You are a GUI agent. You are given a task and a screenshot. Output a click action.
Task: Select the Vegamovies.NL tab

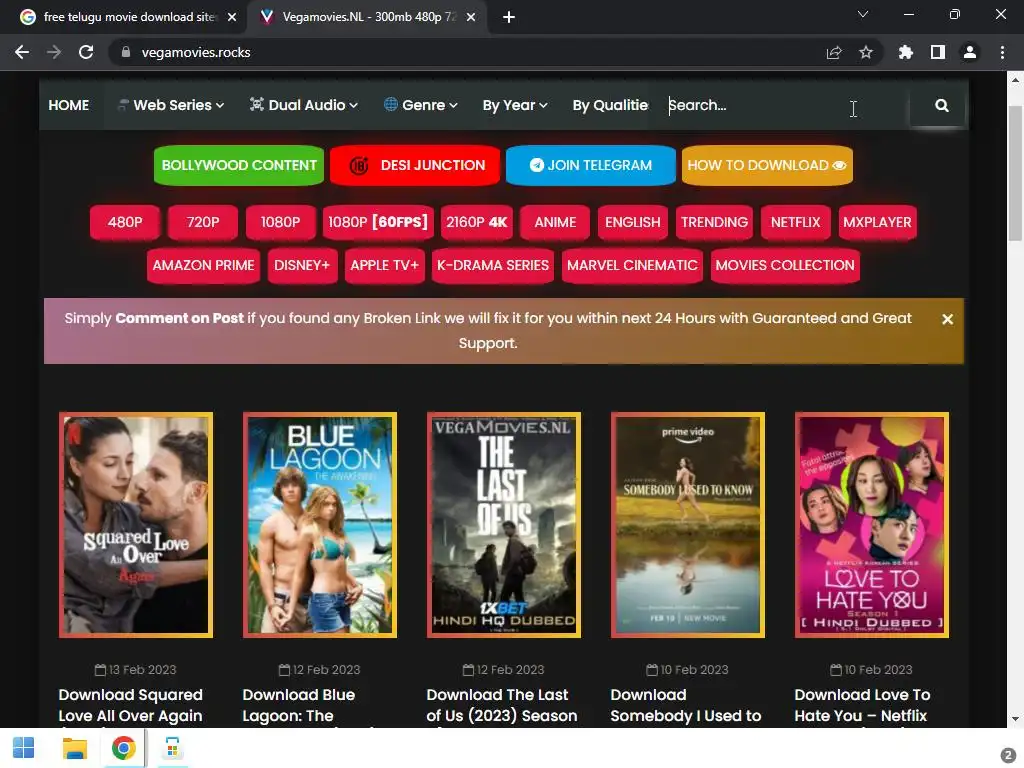coord(366,17)
